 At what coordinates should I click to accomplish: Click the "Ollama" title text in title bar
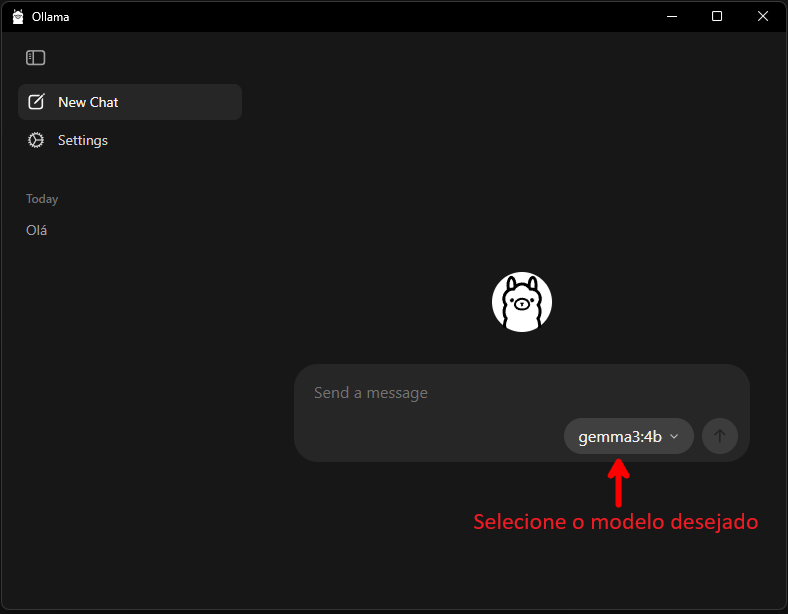coord(51,16)
